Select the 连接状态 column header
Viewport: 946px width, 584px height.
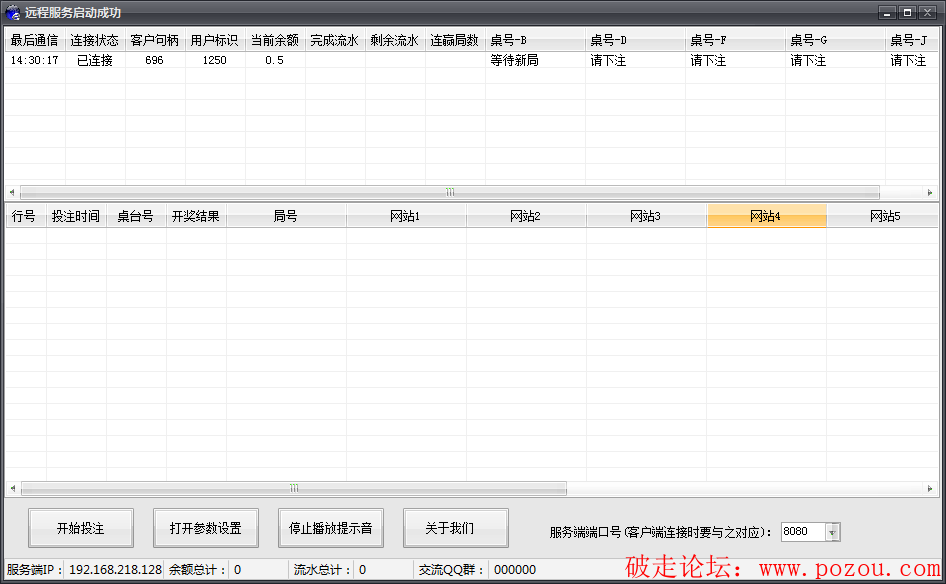click(x=95, y=40)
